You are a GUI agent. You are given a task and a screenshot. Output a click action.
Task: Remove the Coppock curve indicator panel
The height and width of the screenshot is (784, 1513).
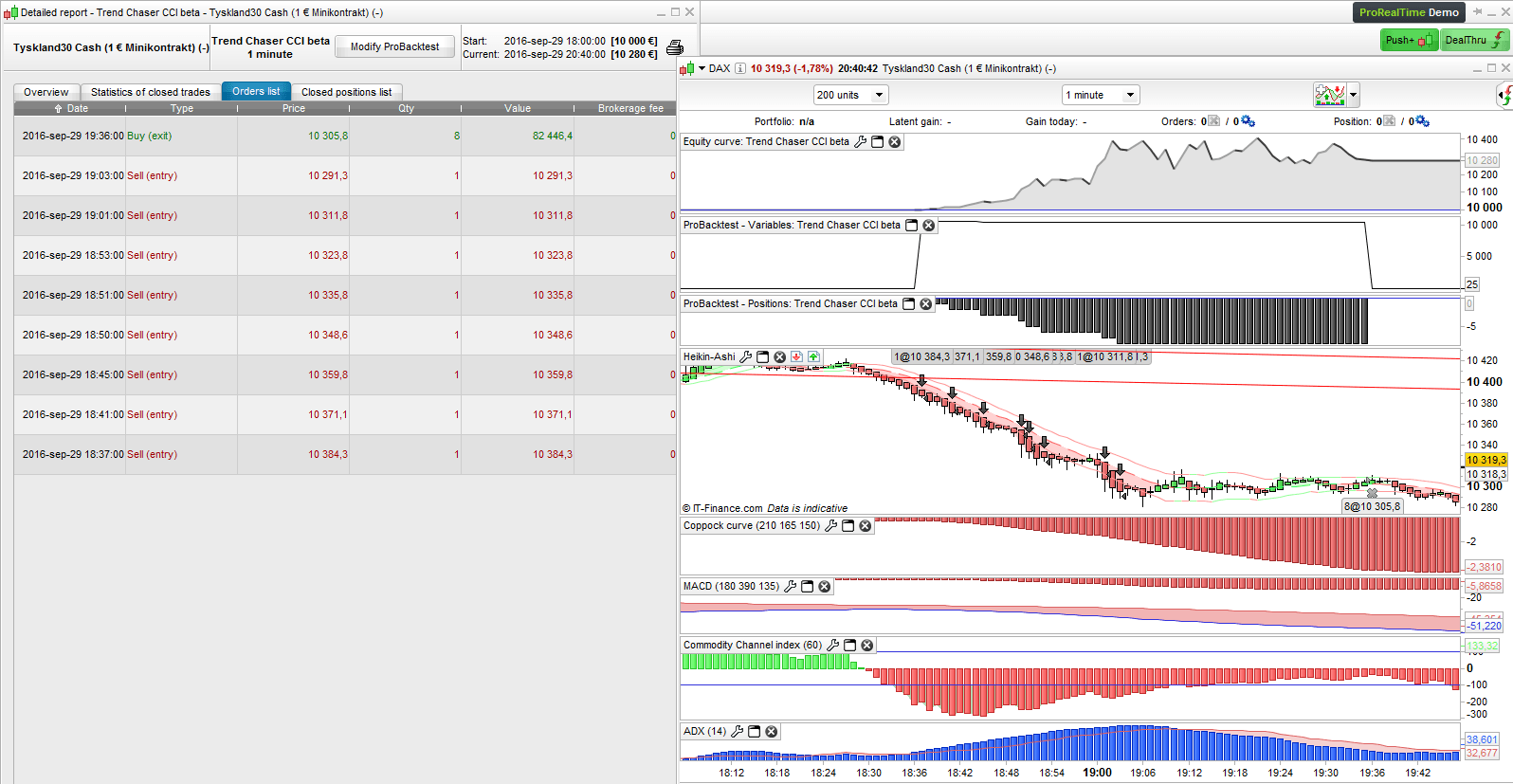865,526
